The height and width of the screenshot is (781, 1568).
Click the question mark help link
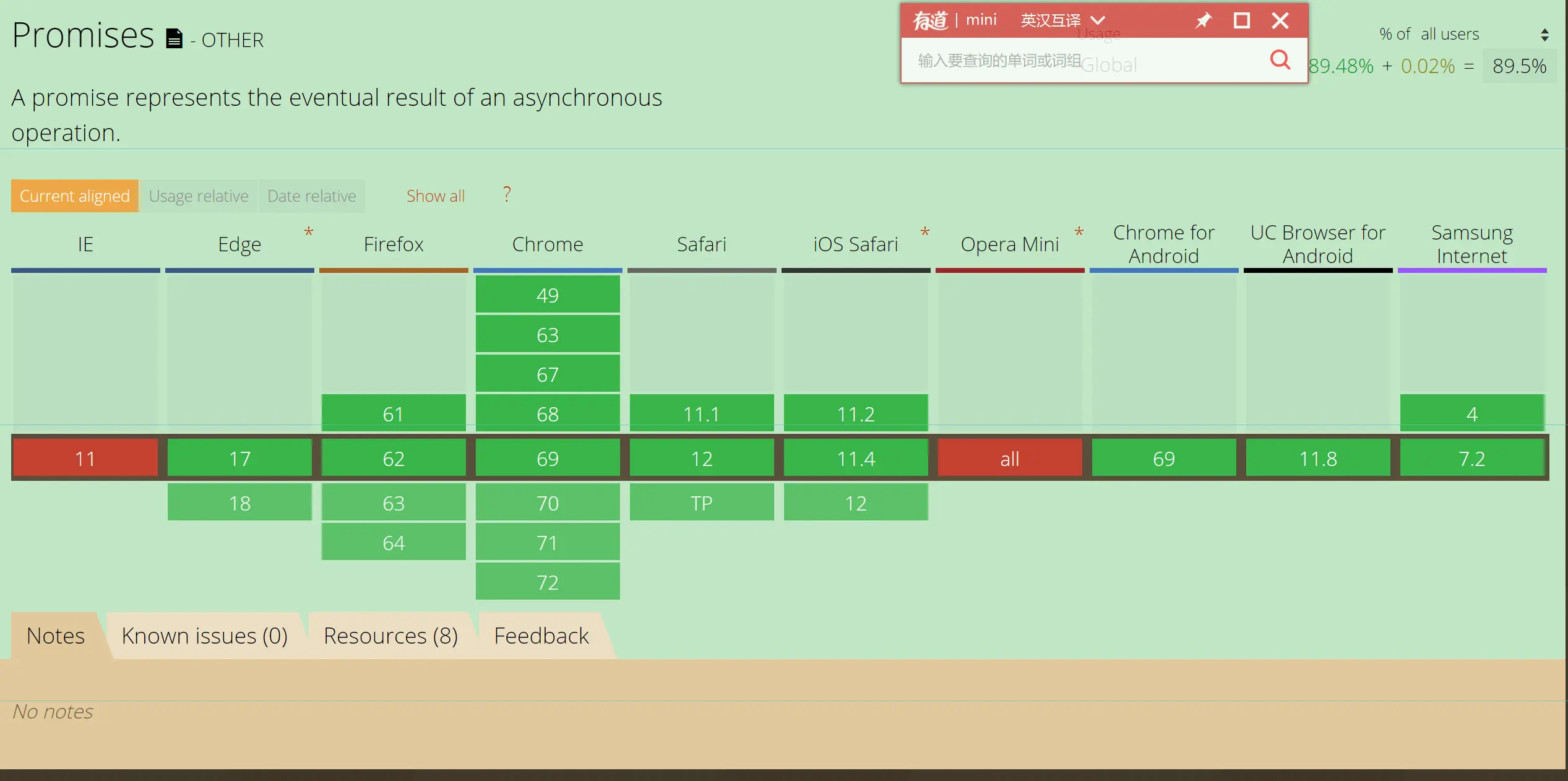coord(507,195)
